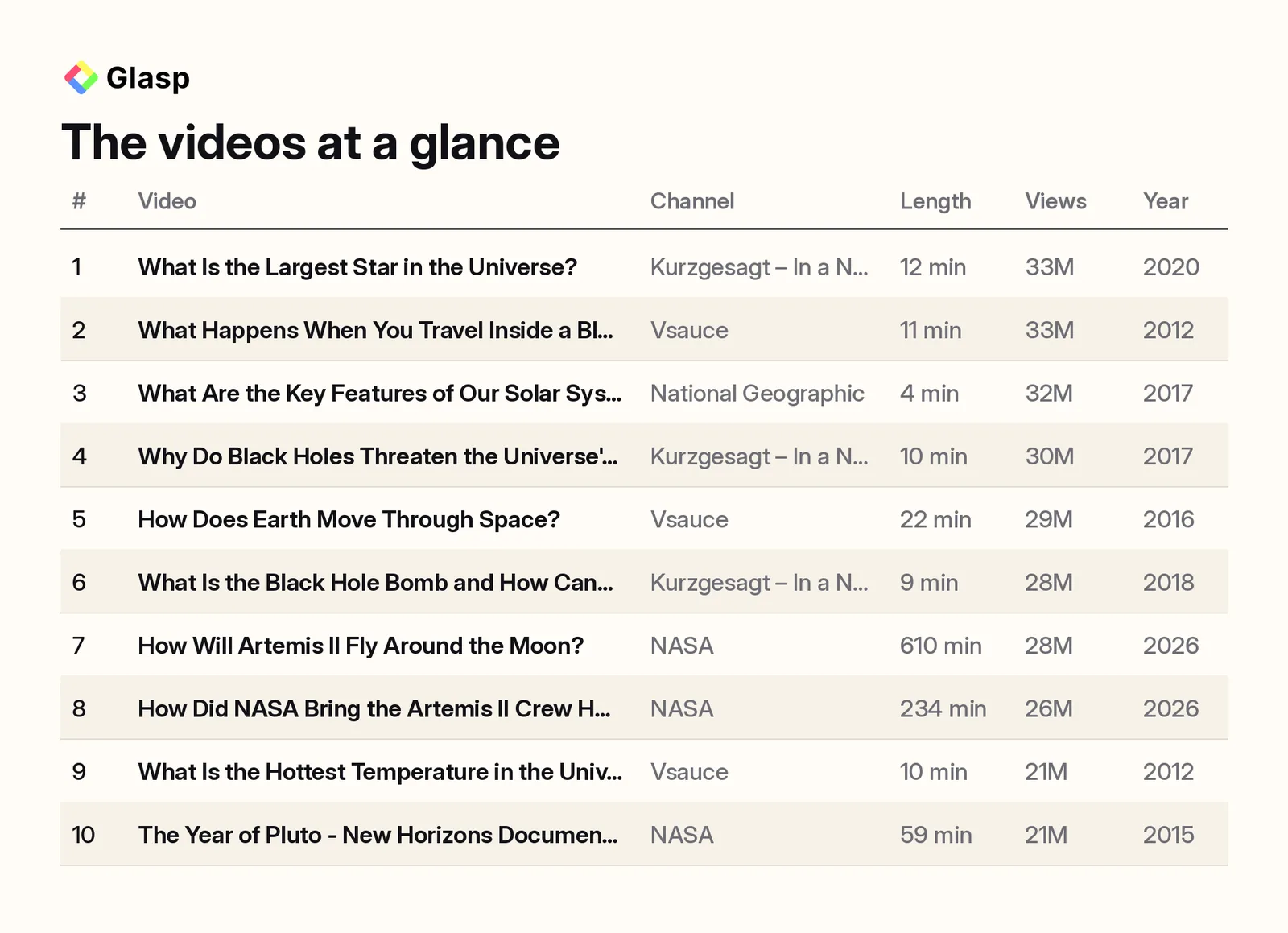Click Kurzgesagt channel in row 1
1288x933 pixels.
pyautogui.click(x=759, y=267)
